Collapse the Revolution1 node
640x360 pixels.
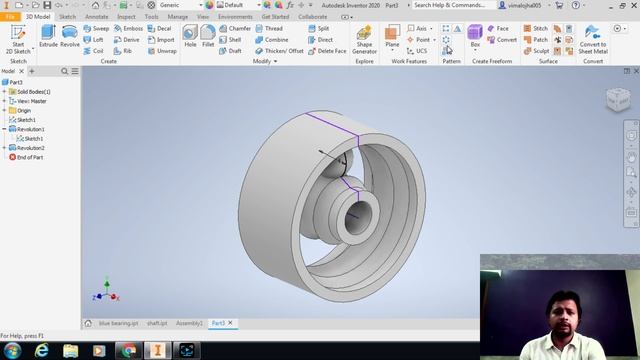[4, 129]
